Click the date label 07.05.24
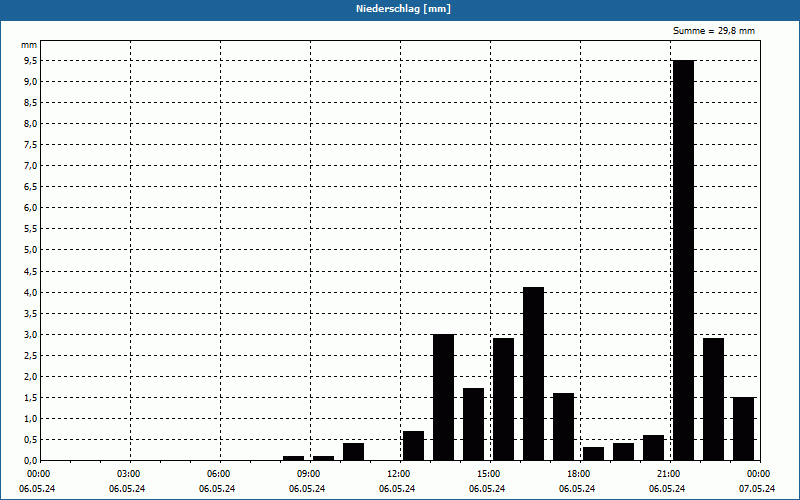 (x=757, y=489)
